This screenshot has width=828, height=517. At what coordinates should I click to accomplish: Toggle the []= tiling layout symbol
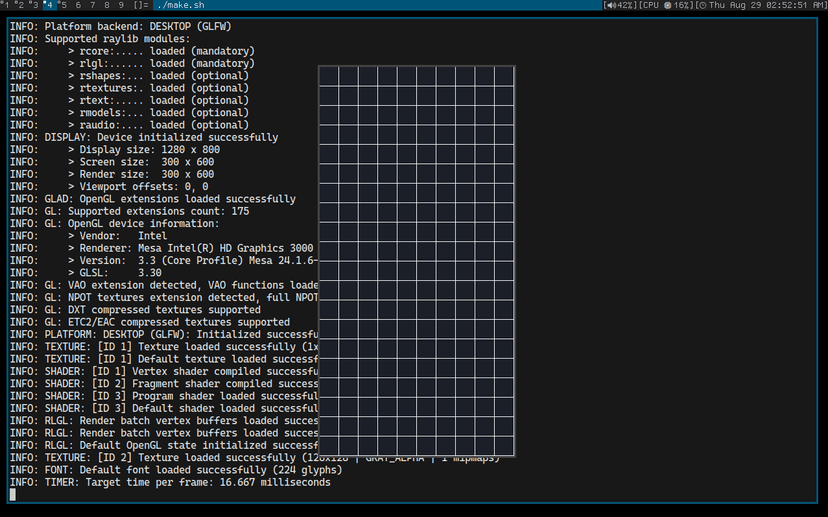click(141, 5)
